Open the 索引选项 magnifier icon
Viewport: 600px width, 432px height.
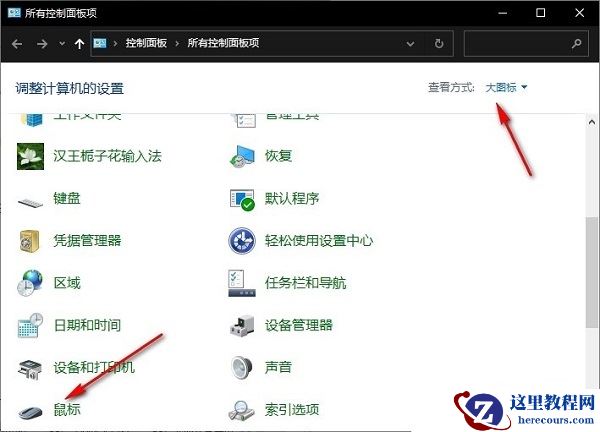pyautogui.click(x=241, y=410)
